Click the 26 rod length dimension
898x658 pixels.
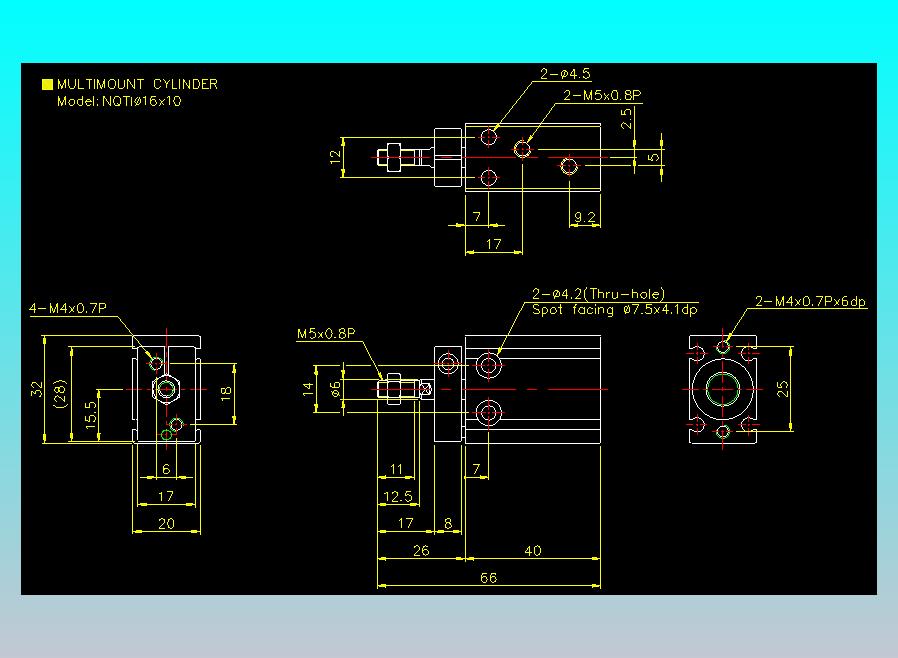coord(421,550)
